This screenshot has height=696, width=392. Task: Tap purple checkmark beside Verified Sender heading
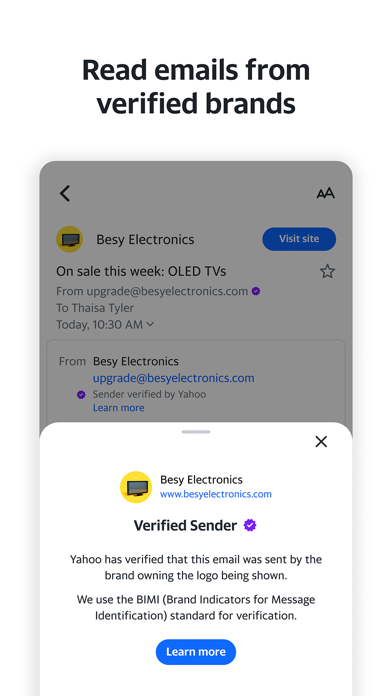click(x=250, y=526)
